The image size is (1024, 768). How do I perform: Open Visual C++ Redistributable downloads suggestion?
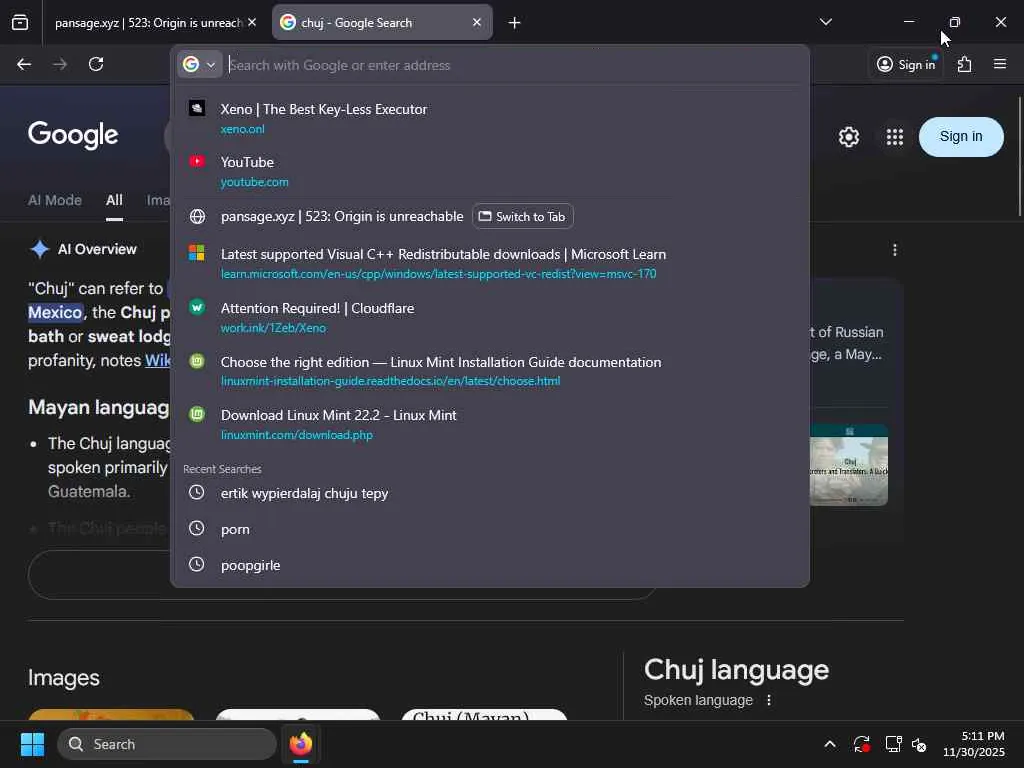point(490,263)
